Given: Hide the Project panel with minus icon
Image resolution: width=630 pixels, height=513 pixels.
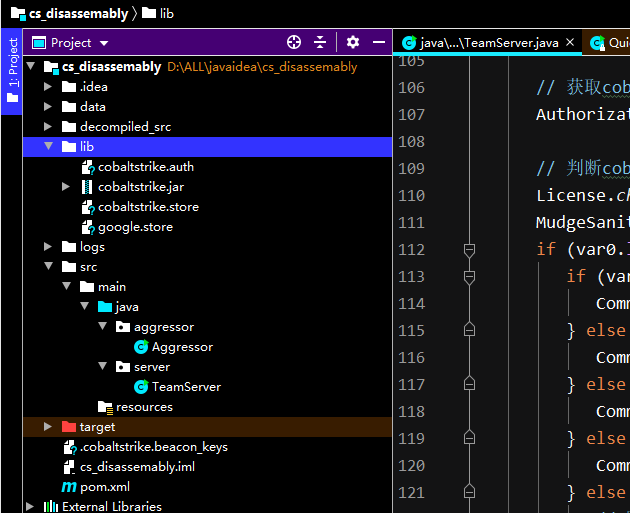Looking at the screenshot, I should (x=379, y=42).
